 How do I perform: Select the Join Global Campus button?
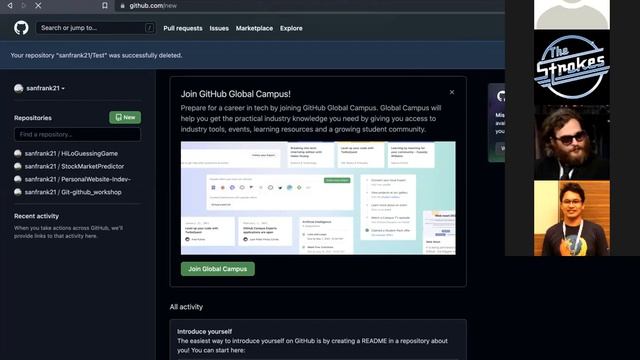(x=218, y=269)
